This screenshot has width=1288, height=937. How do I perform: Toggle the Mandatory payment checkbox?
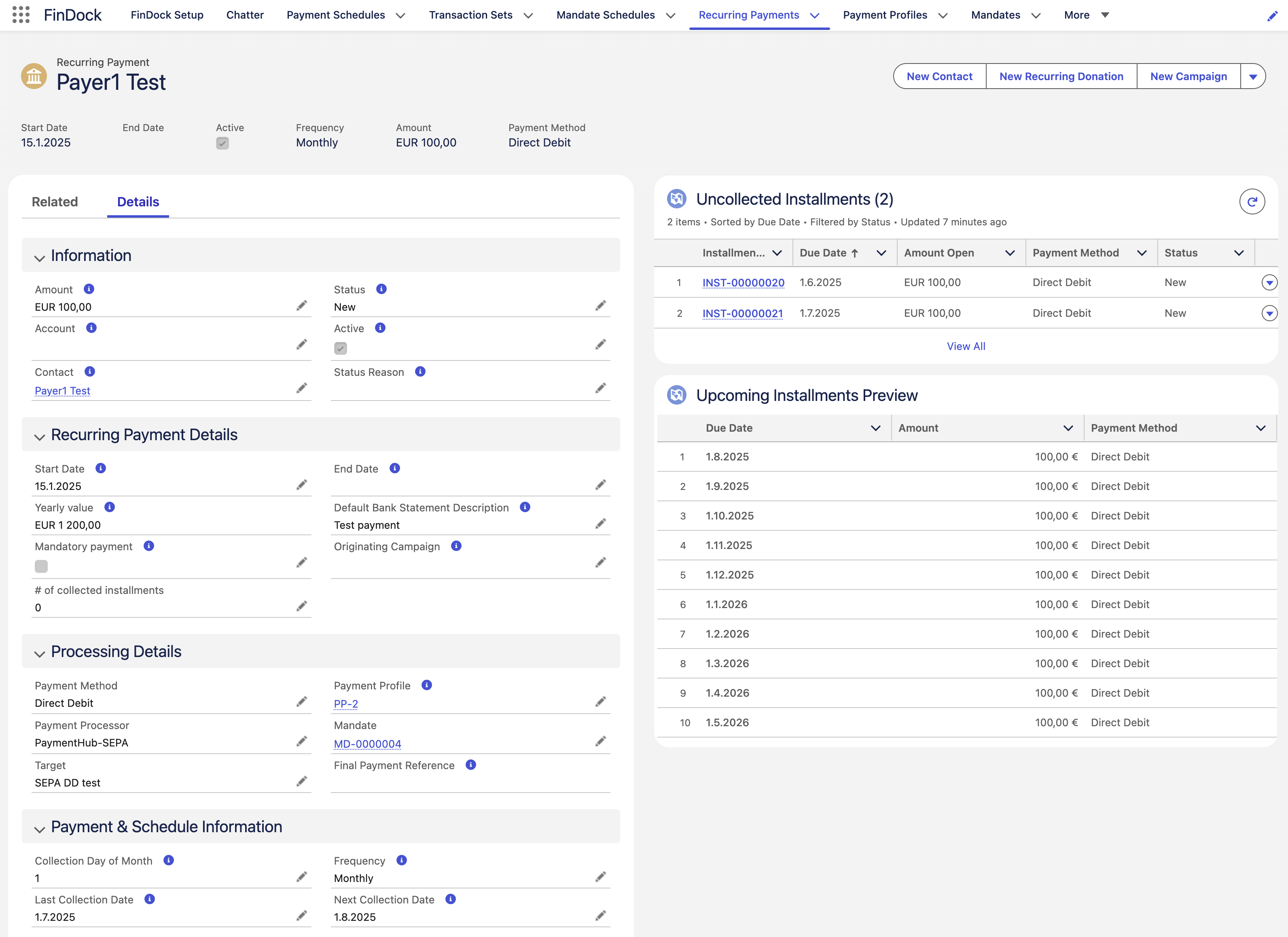[x=40, y=566]
